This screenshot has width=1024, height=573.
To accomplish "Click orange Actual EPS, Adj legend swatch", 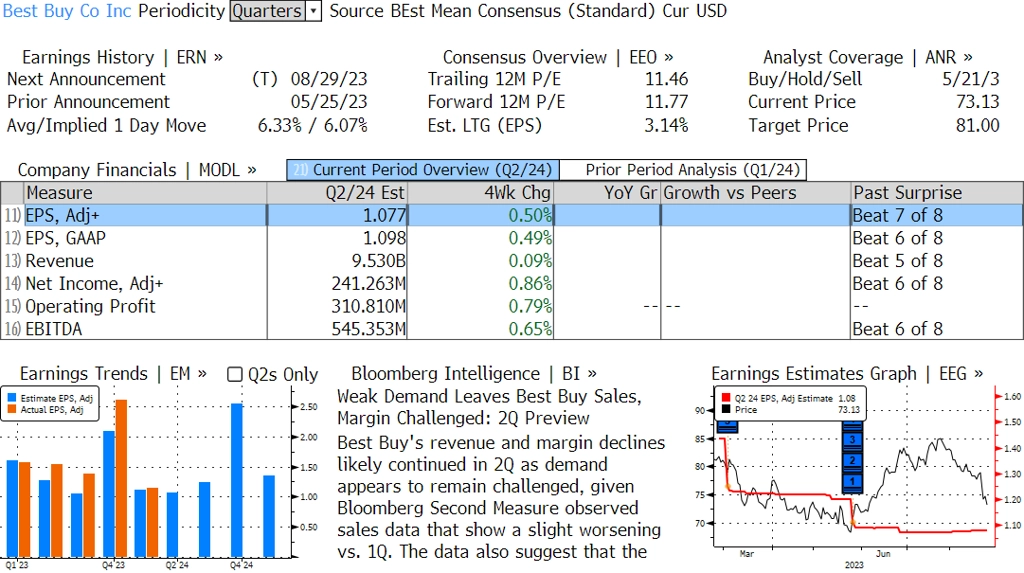I will click(x=12, y=410).
